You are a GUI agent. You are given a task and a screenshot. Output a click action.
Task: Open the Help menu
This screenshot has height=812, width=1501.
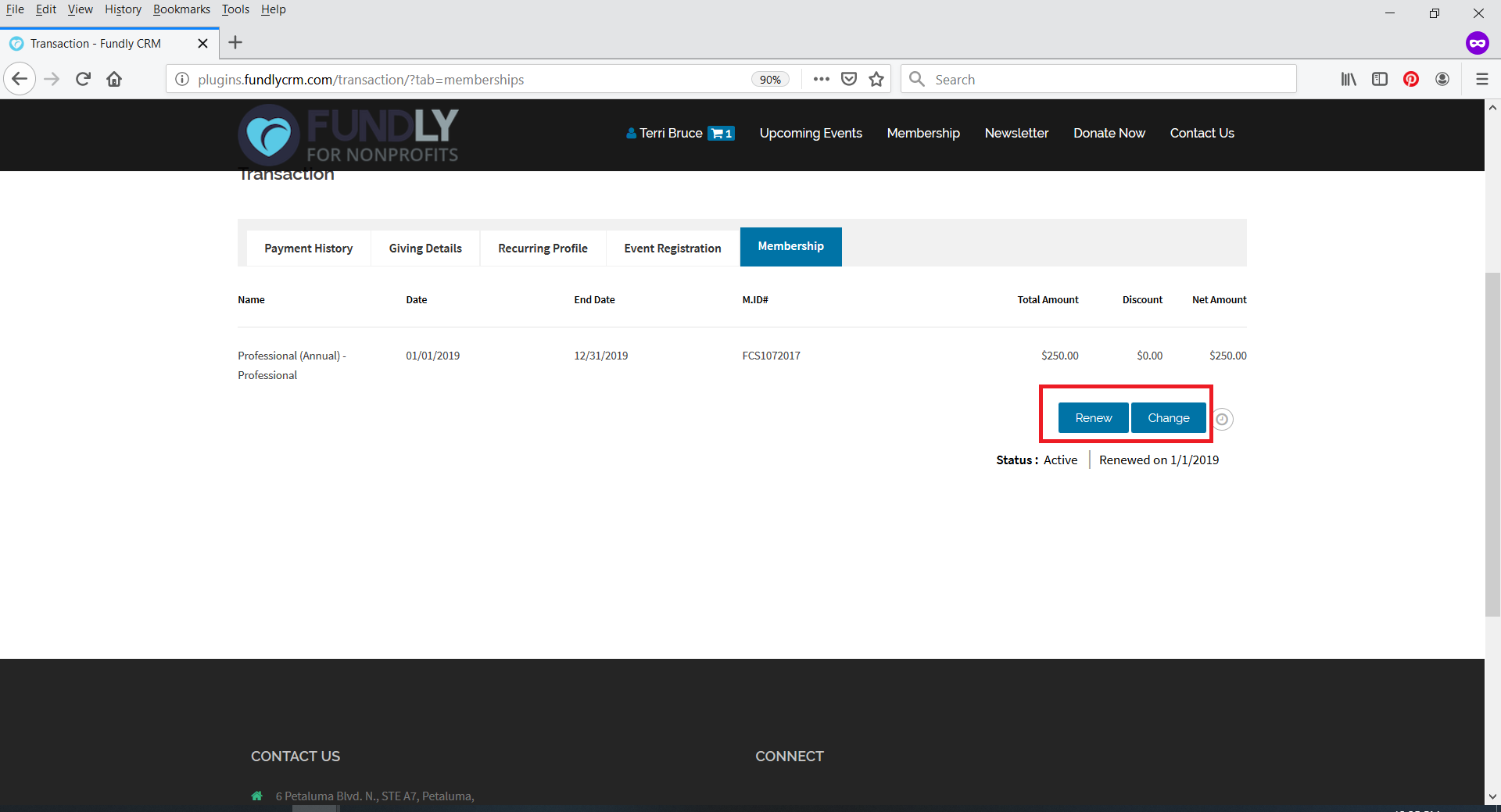(274, 9)
